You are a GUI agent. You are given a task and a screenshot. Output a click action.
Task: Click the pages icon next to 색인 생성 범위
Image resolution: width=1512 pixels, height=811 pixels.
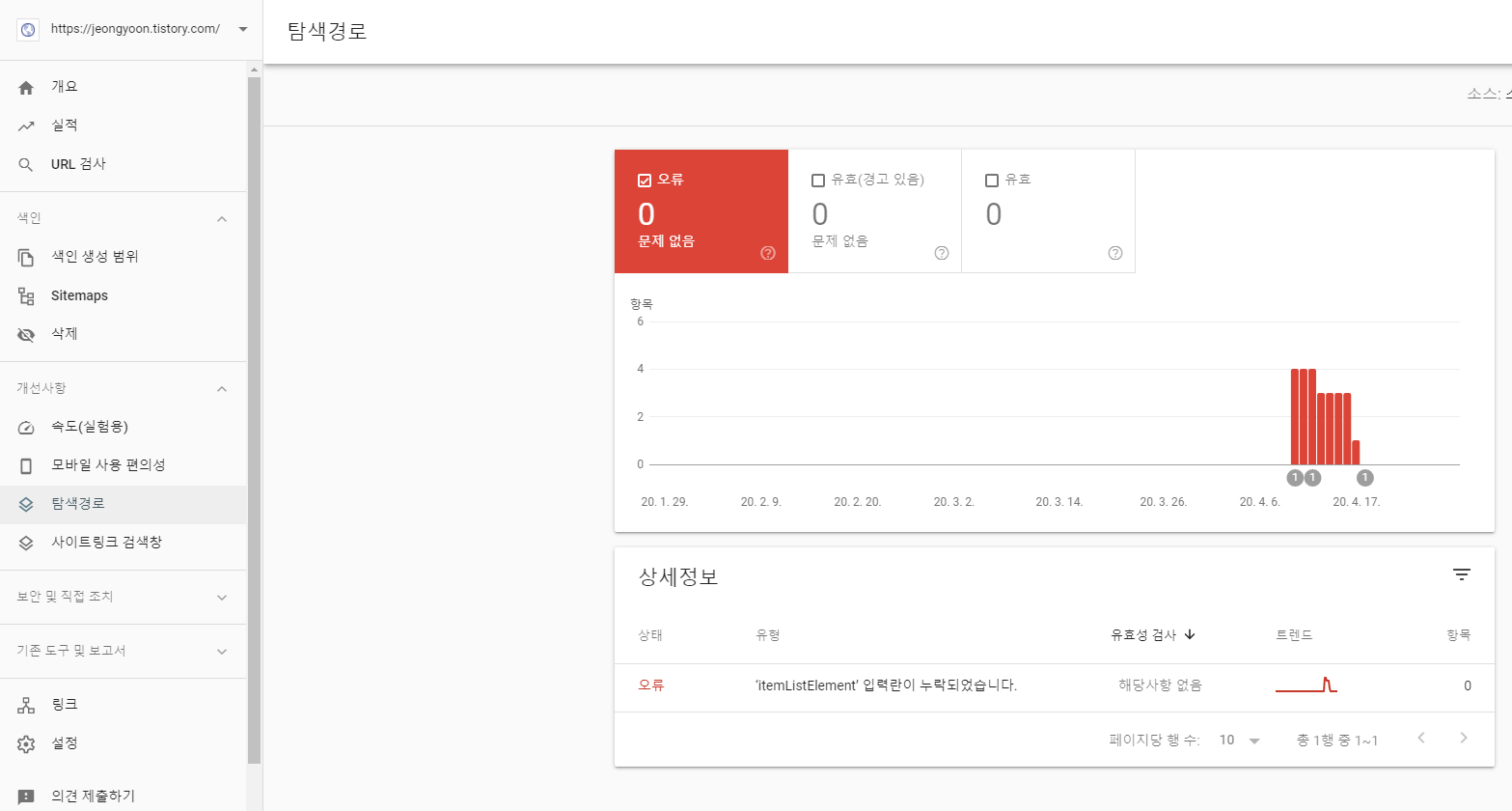(x=26, y=257)
